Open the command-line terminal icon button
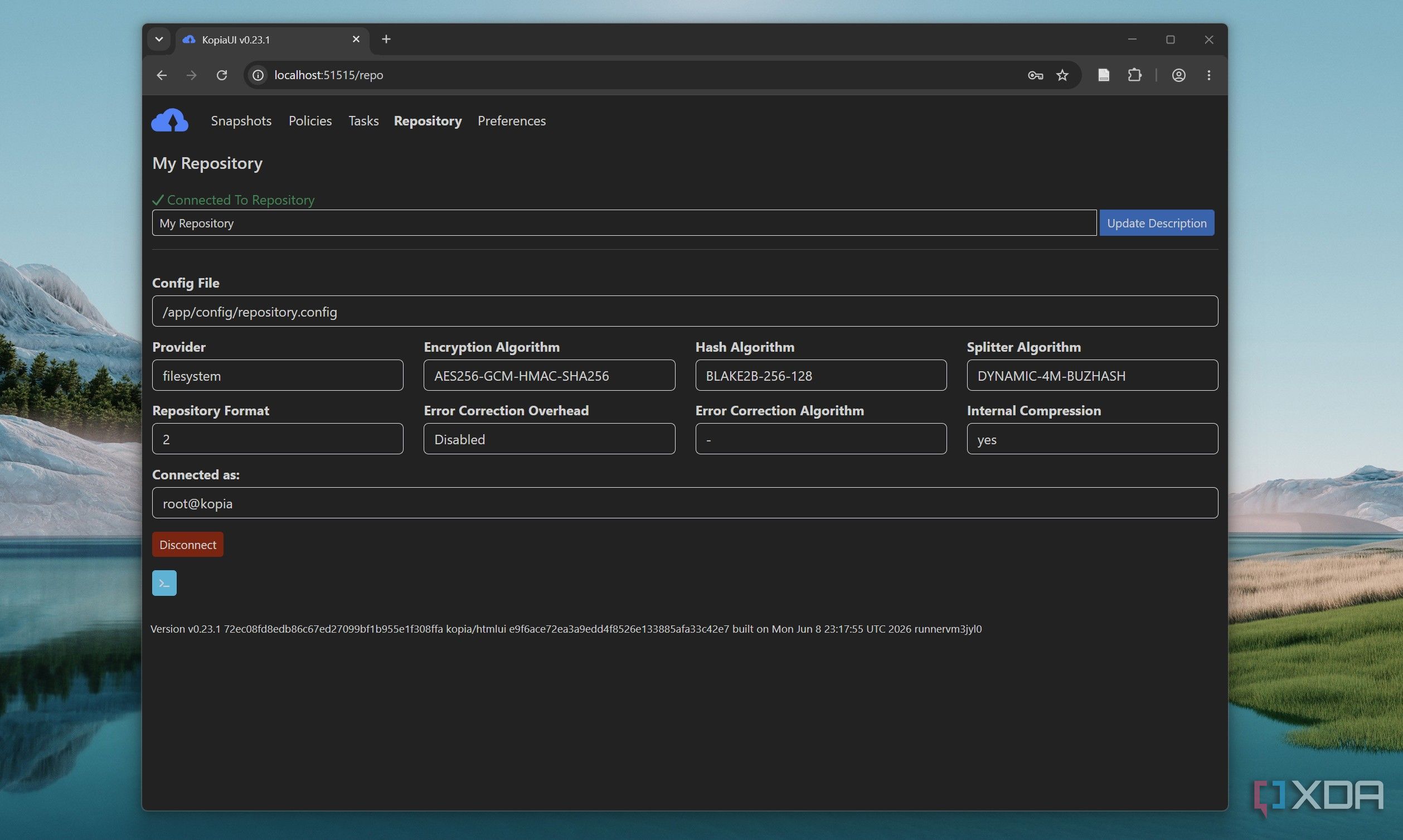1403x840 pixels. coord(164,583)
